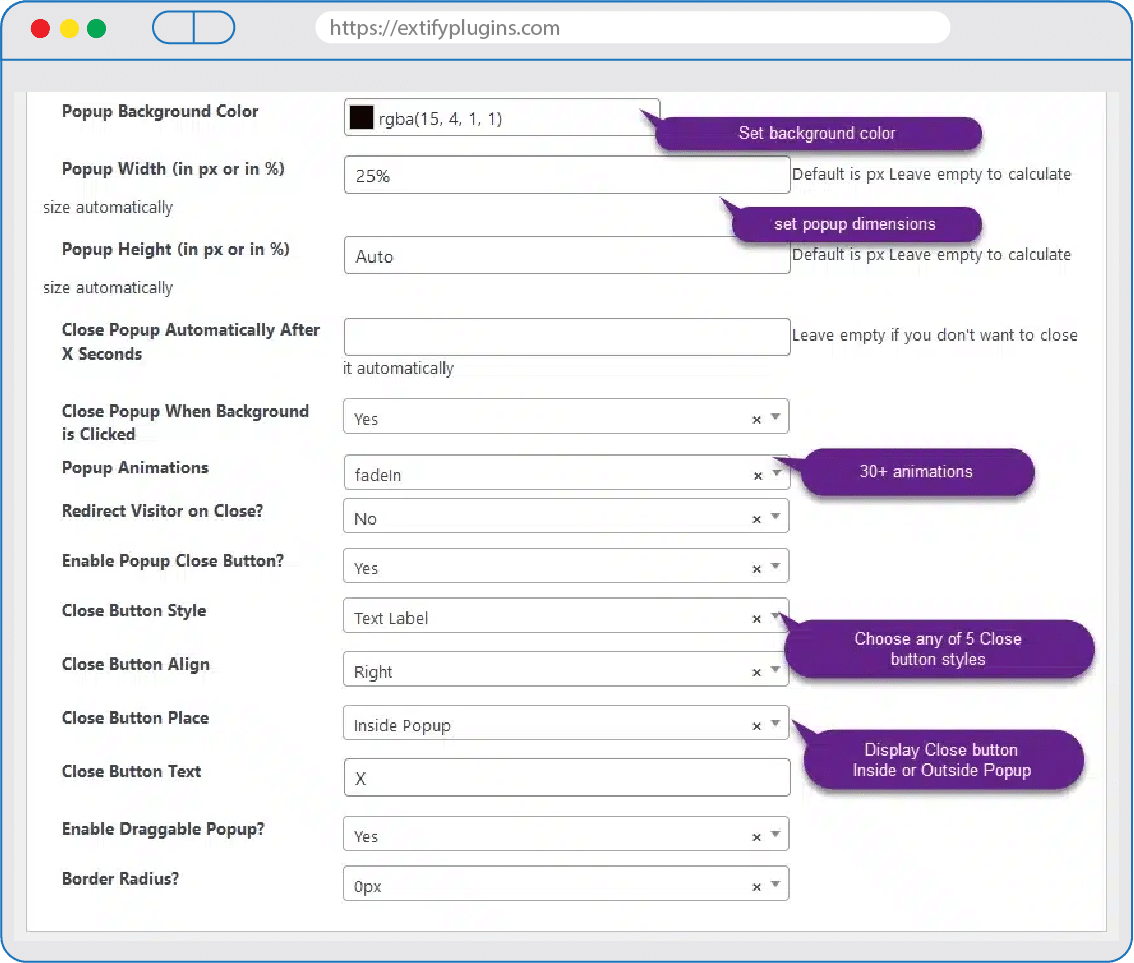Click the Close Button Text input field
Viewport: 1134px width, 963px height.
[x=566, y=778]
